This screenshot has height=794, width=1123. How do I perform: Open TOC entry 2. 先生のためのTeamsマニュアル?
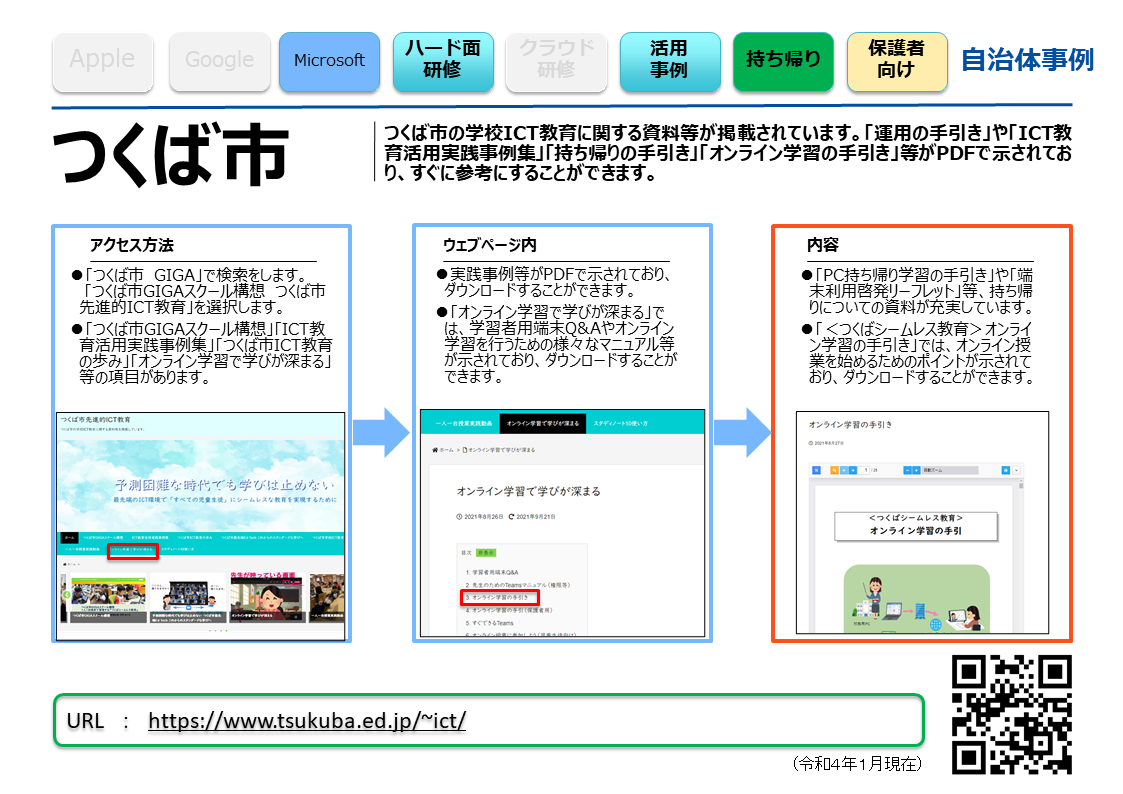point(517,585)
